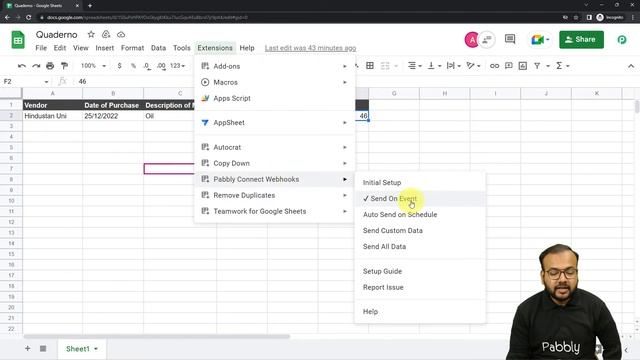Open Apps Script from Extensions menu
This screenshot has width=640, height=360.
click(x=274, y=98)
